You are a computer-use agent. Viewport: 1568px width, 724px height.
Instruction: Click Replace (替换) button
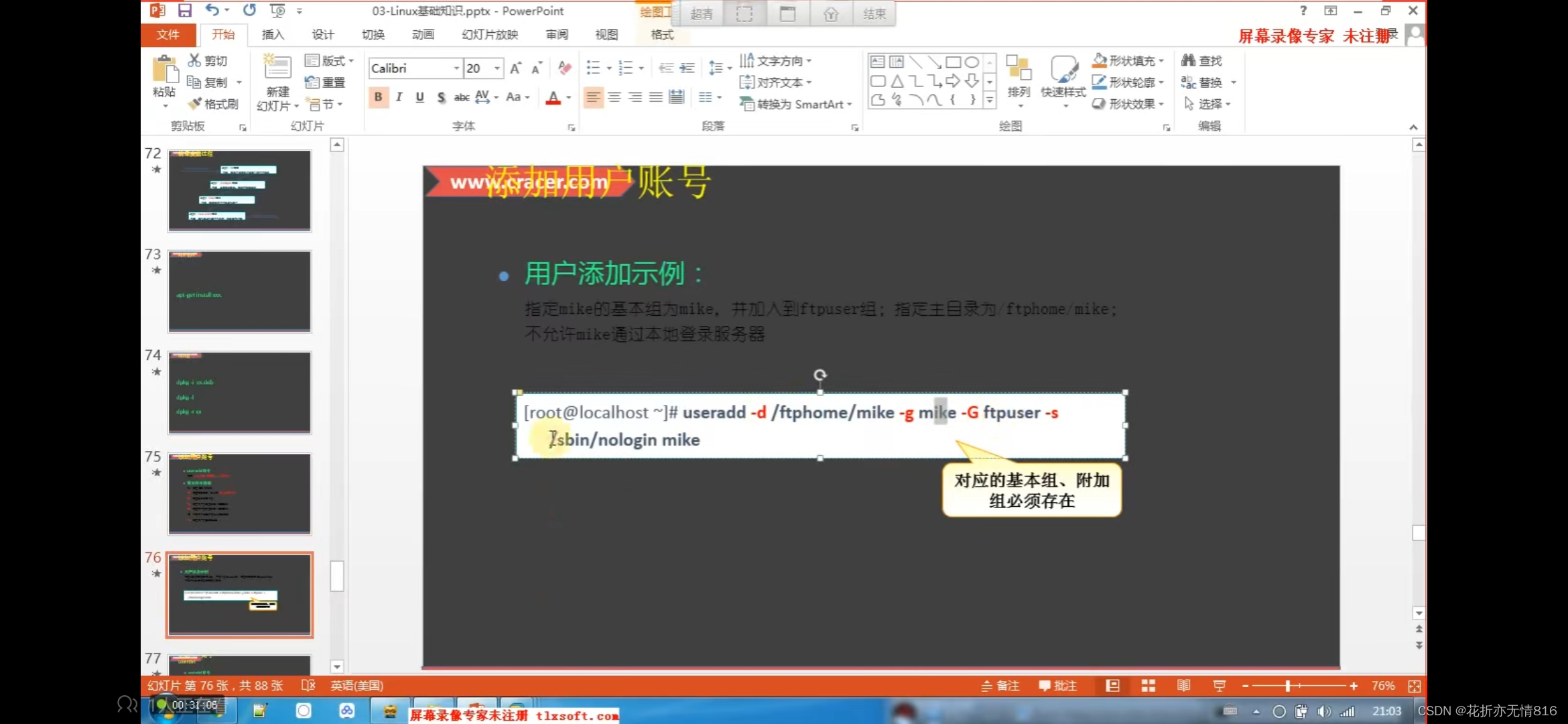click(x=1208, y=82)
